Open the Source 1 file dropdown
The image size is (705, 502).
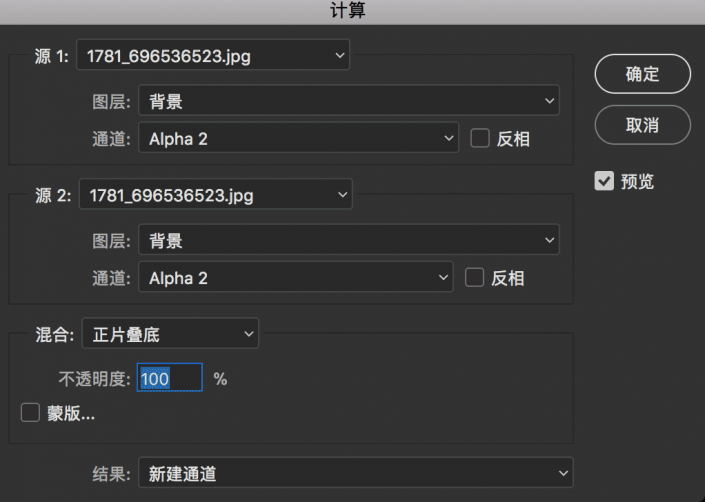(x=214, y=56)
